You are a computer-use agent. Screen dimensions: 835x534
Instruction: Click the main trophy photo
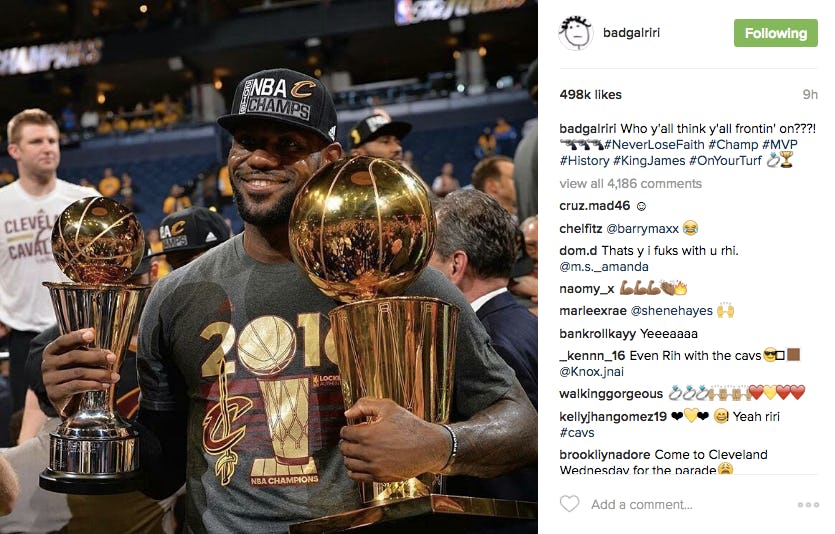(269, 267)
